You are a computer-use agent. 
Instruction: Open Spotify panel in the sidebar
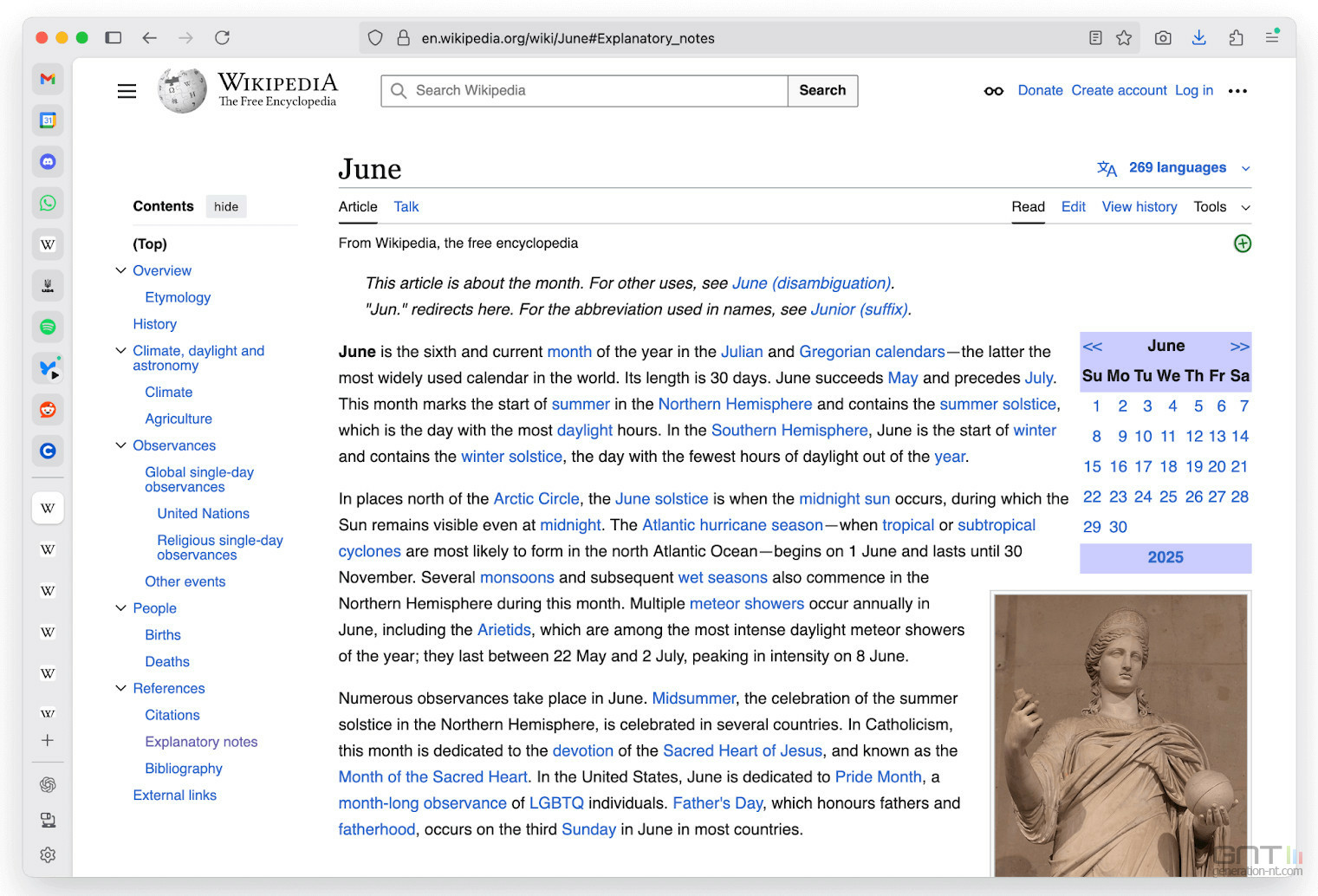(x=48, y=327)
